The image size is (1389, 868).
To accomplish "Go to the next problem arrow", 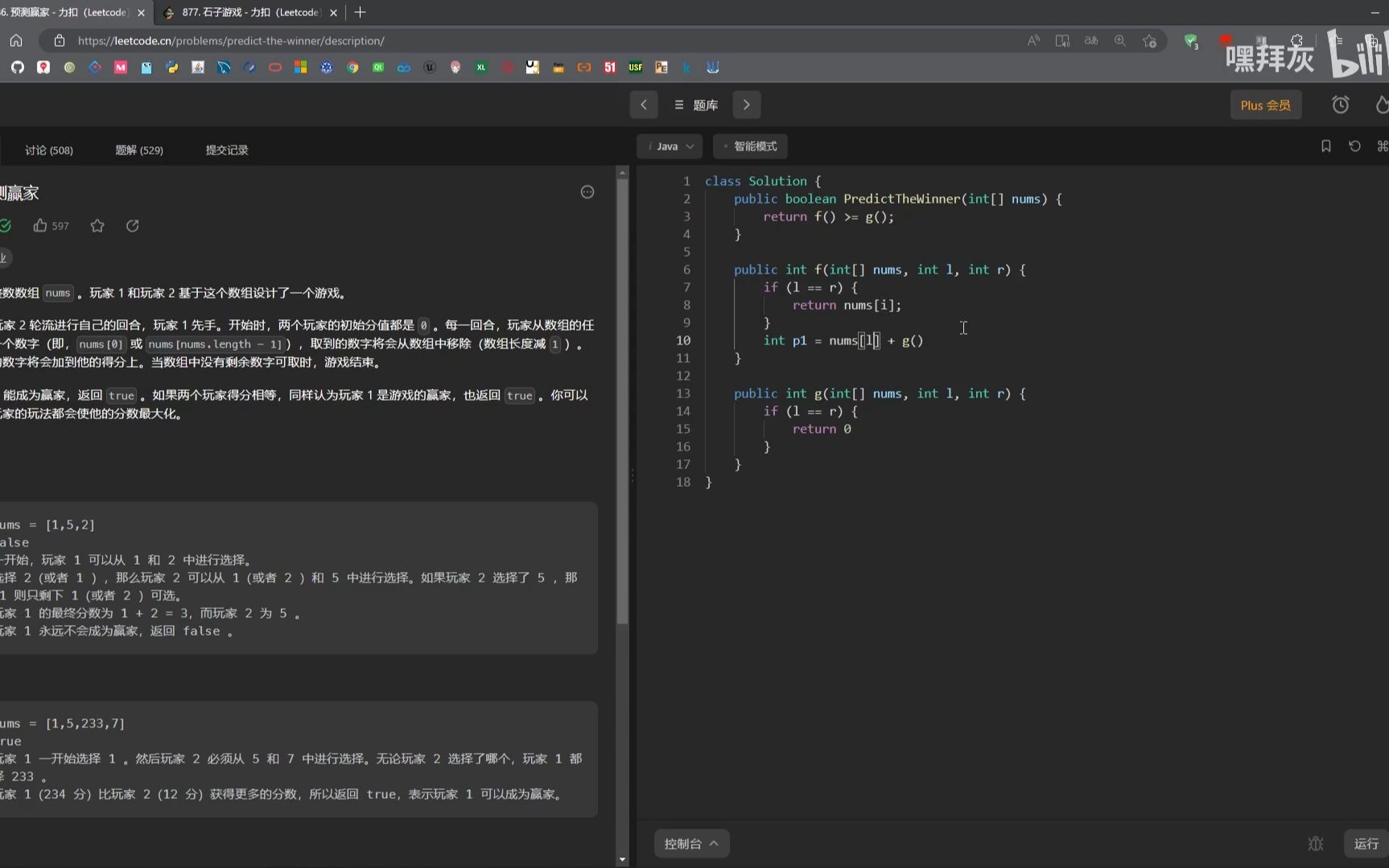I will tap(747, 105).
